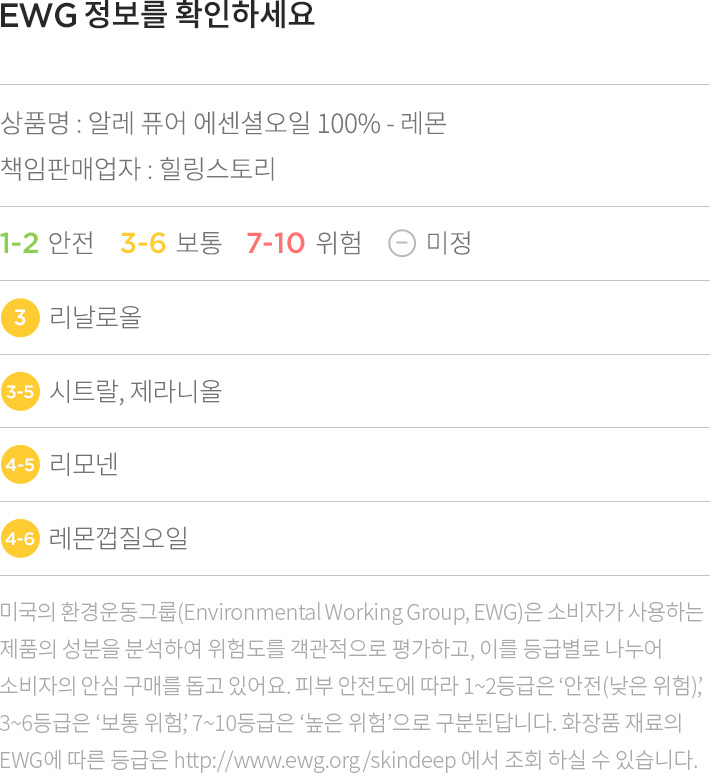
Task: Click the 안전 legend text
Action: coord(71,243)
